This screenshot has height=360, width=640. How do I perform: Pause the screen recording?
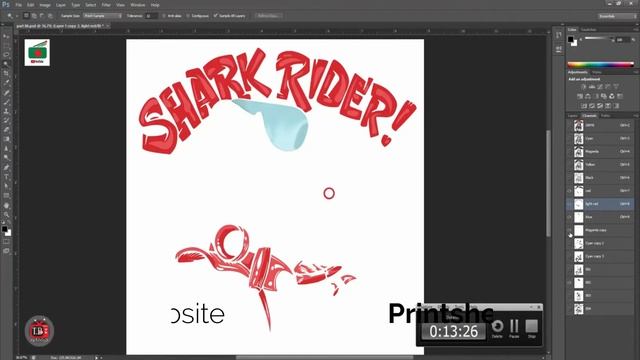click(514, 329)
